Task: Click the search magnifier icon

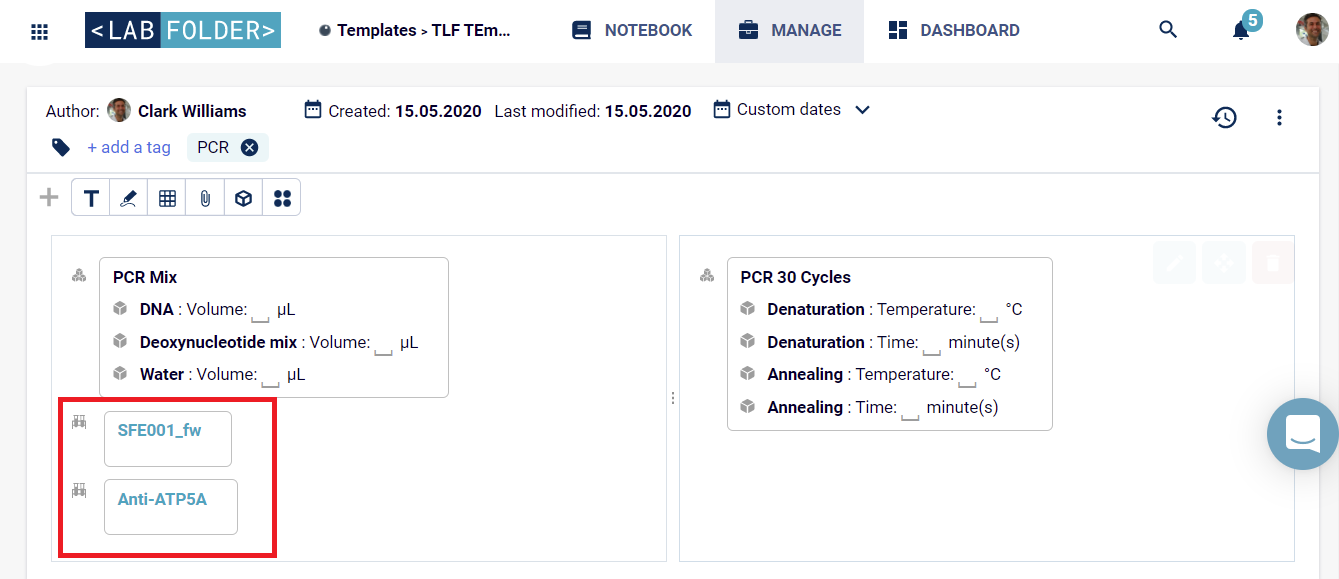Action: coord(1168,30)
